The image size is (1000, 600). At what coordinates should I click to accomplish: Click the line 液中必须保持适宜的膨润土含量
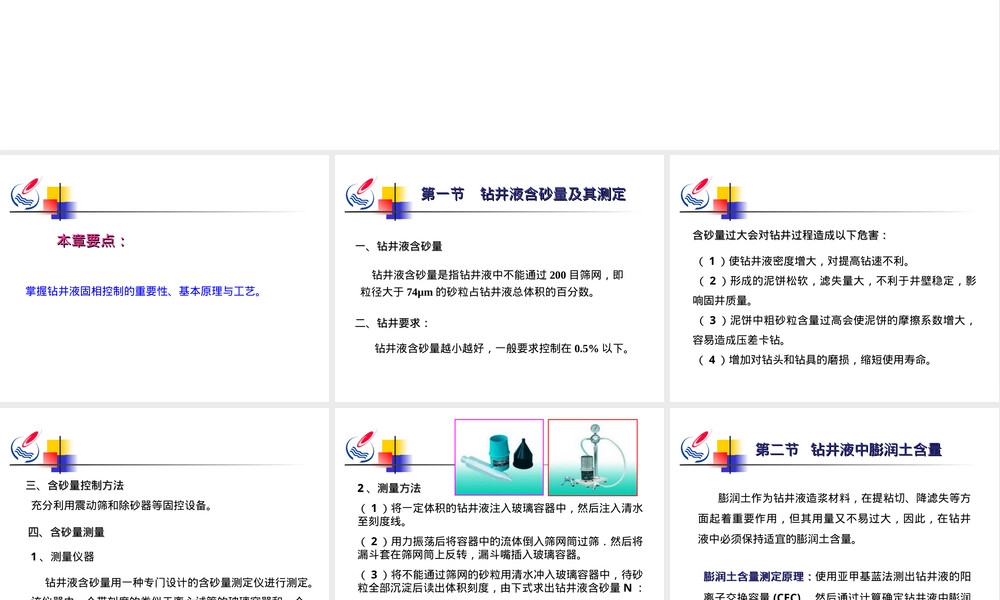(777, 539)
